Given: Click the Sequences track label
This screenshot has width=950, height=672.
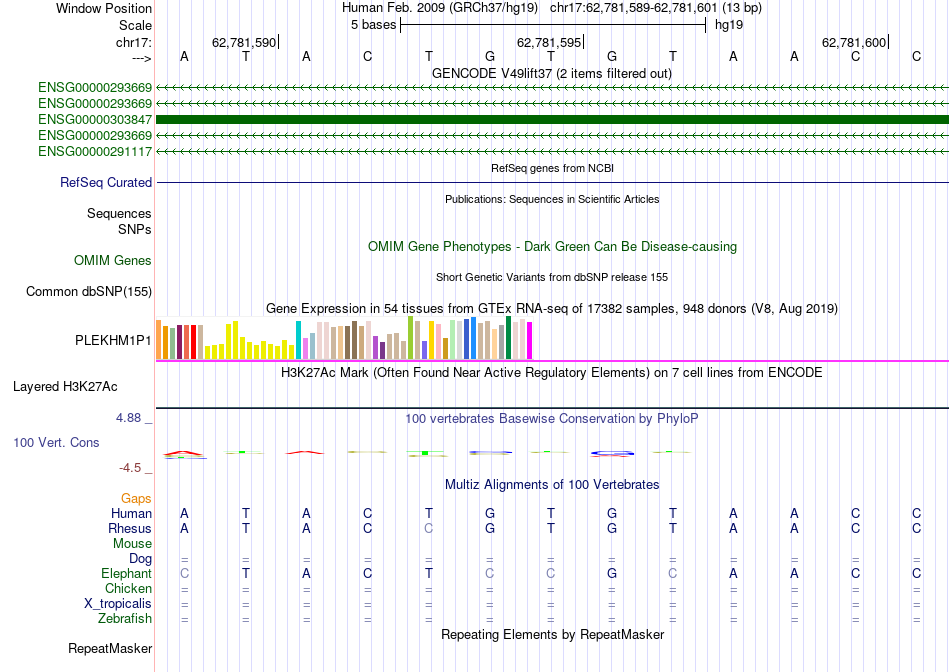Looking at the screenshot, I should point(119,213).
